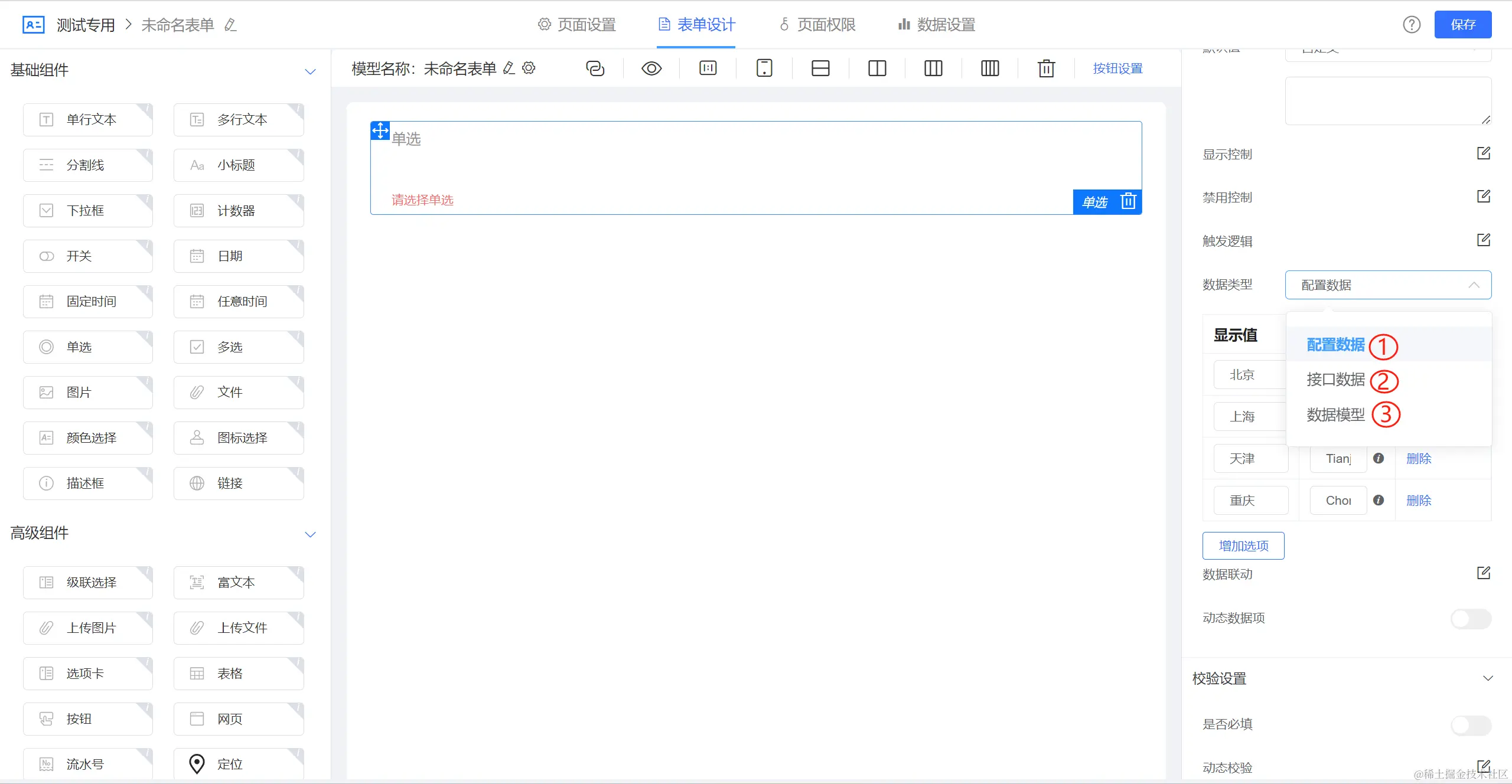Enable the 动态数据项 switch

[x=1471, y=619]
